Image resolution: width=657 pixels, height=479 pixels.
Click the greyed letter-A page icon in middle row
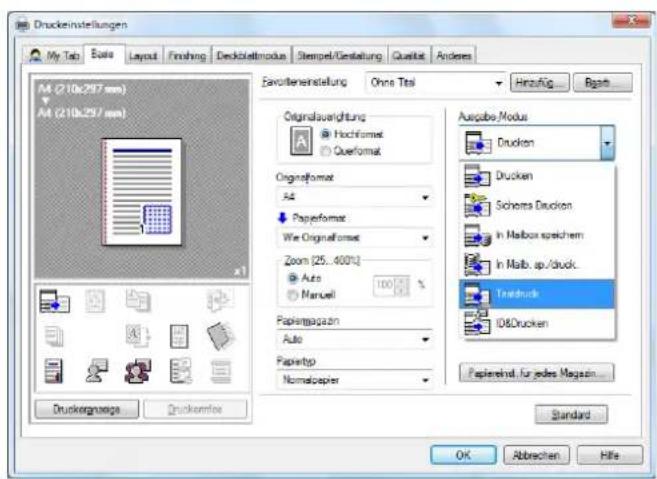(x=138, y=336)
